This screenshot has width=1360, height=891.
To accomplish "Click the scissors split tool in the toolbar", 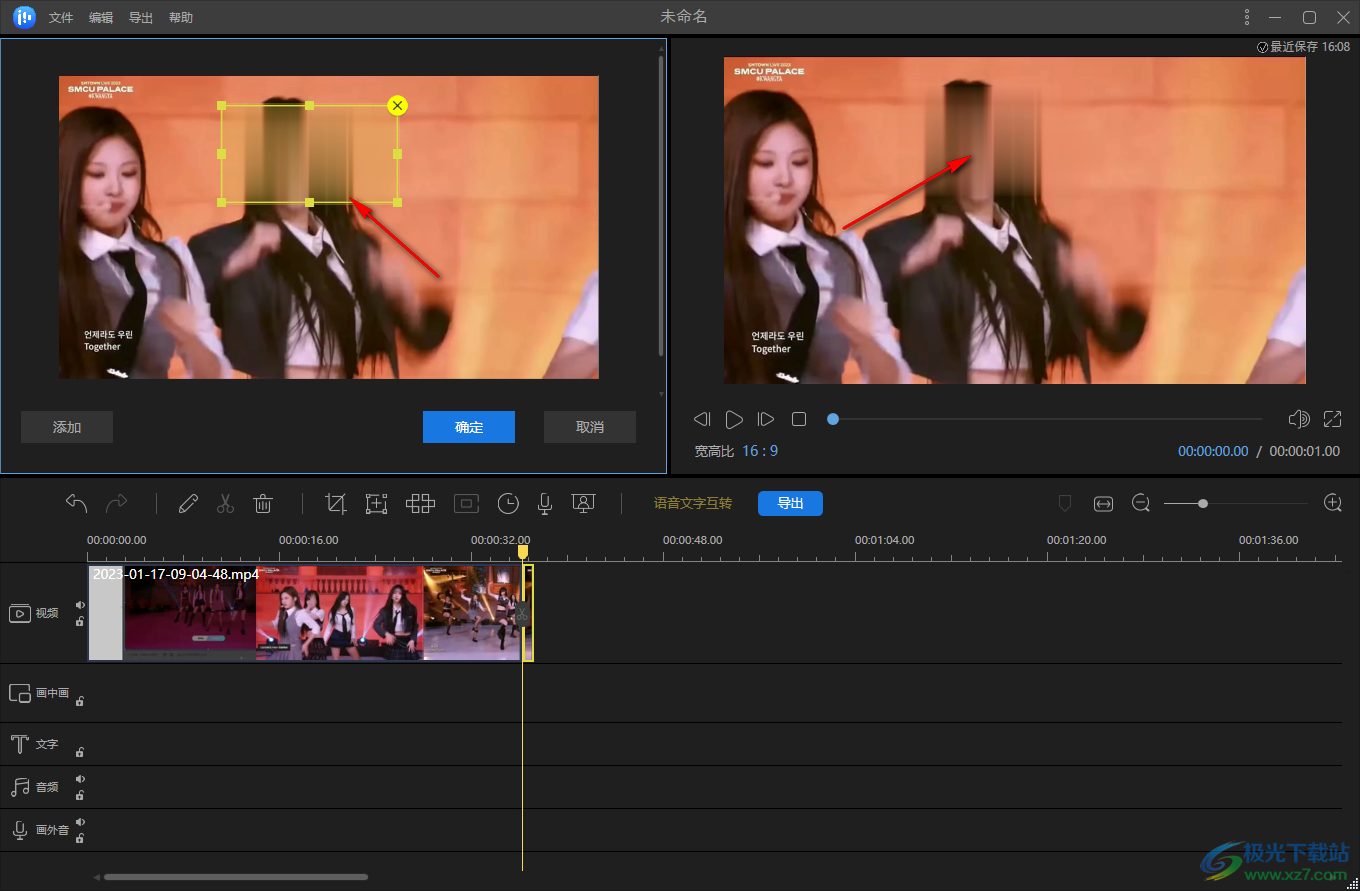I will click(225, 504).
